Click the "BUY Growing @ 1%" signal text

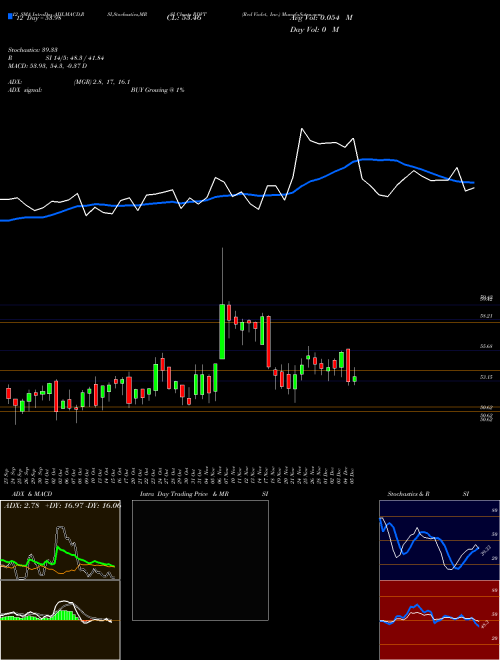pos(157,90)
